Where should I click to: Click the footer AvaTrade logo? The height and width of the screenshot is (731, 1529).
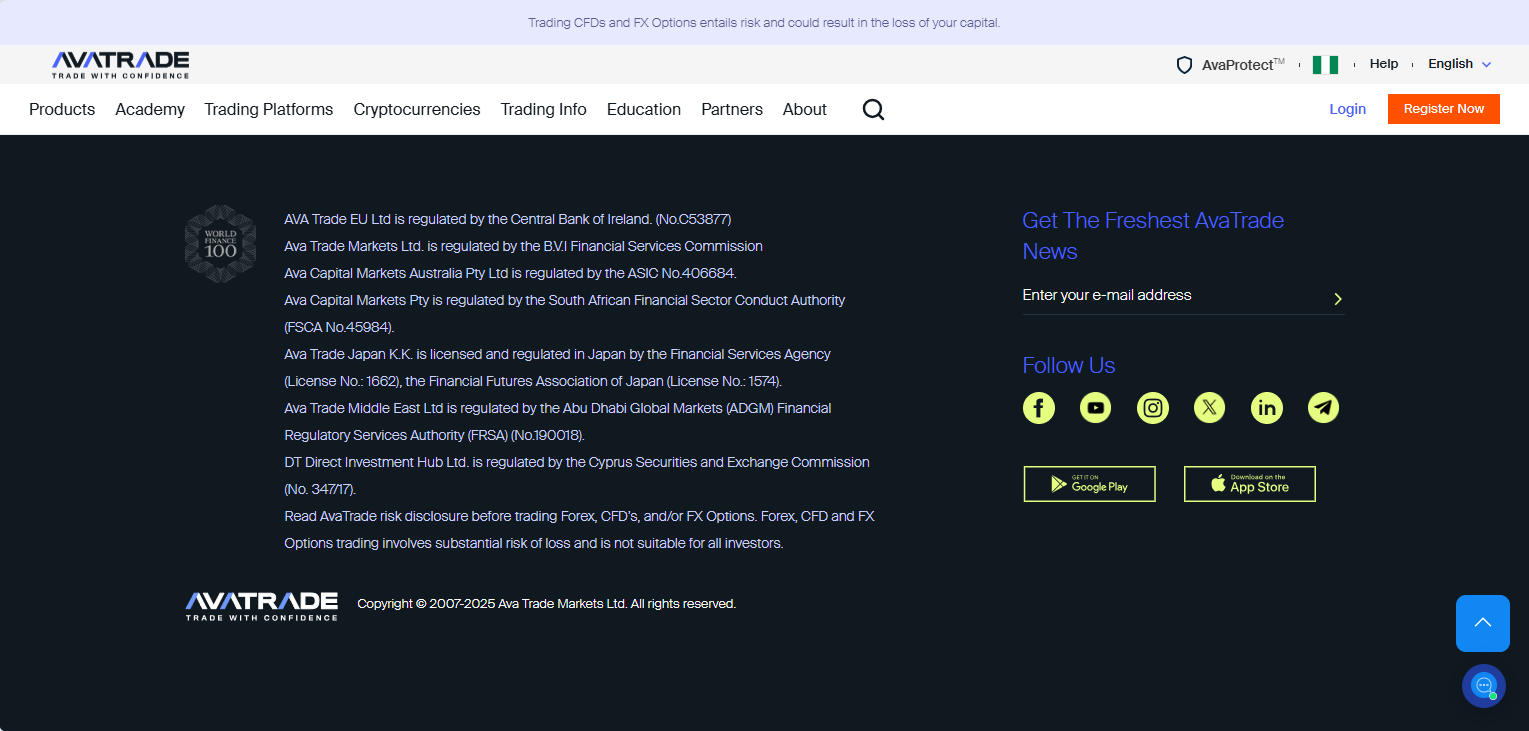pos(261,606)
